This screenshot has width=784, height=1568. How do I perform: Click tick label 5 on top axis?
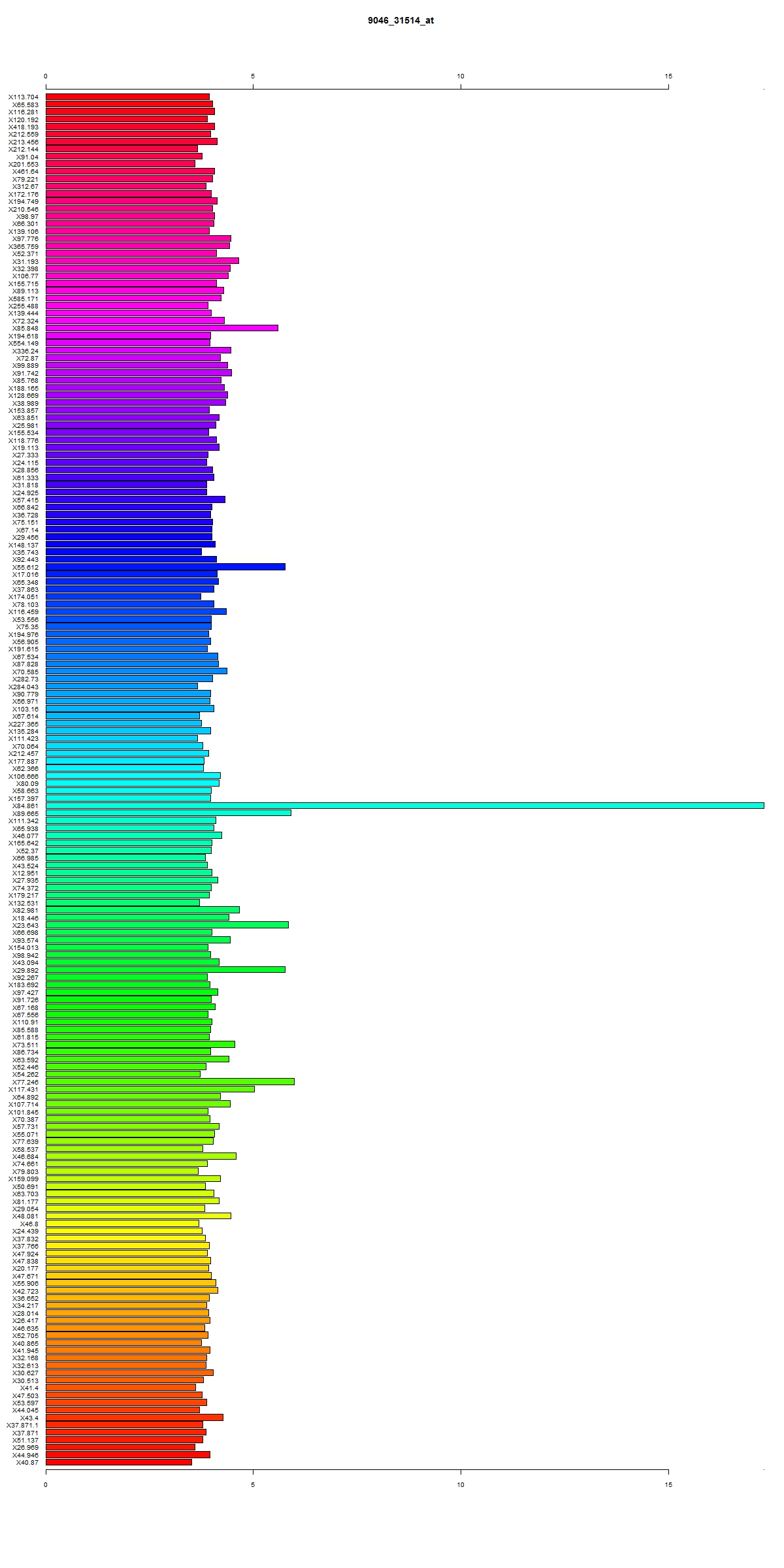point(253,76)
